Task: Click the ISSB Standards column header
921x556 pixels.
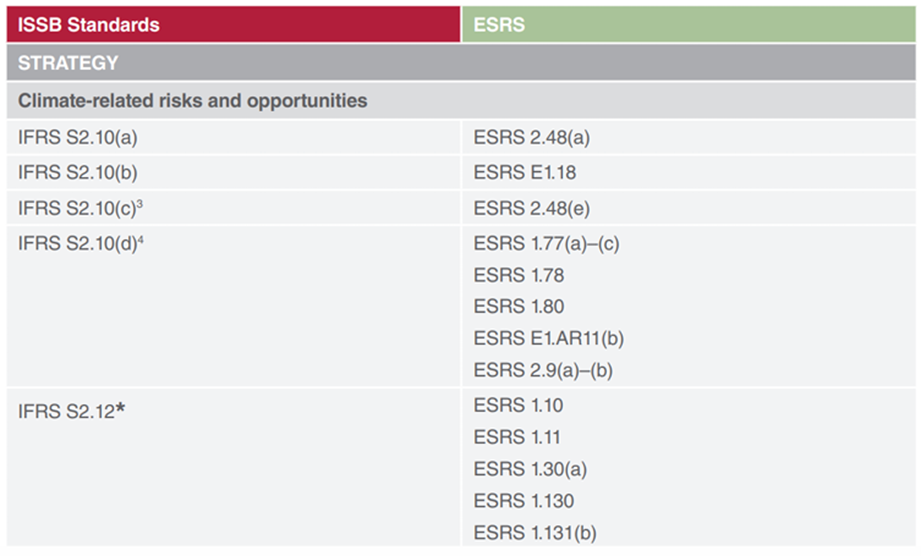Action: tap(90, 24)
